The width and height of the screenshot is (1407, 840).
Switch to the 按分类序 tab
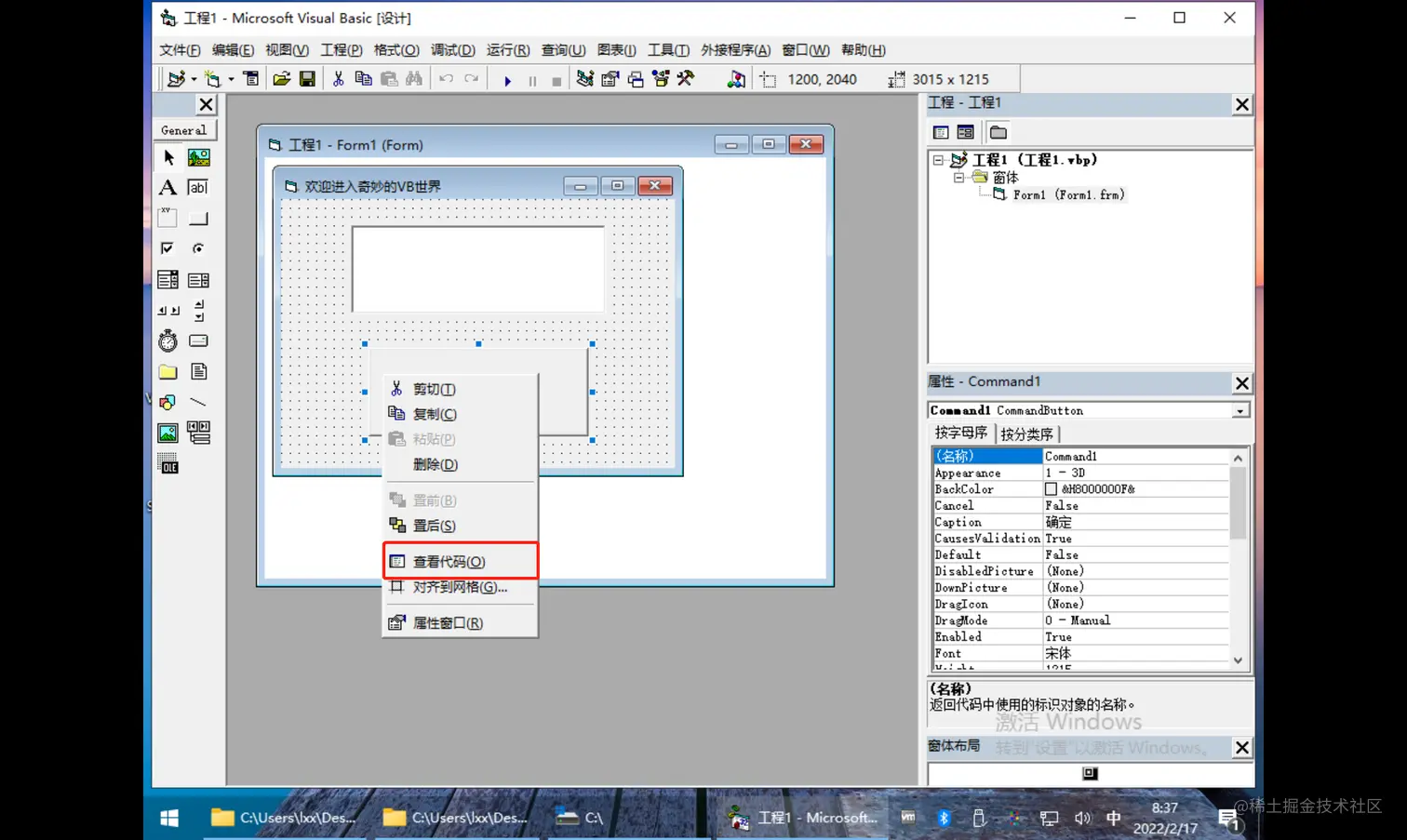point(1027,434)
